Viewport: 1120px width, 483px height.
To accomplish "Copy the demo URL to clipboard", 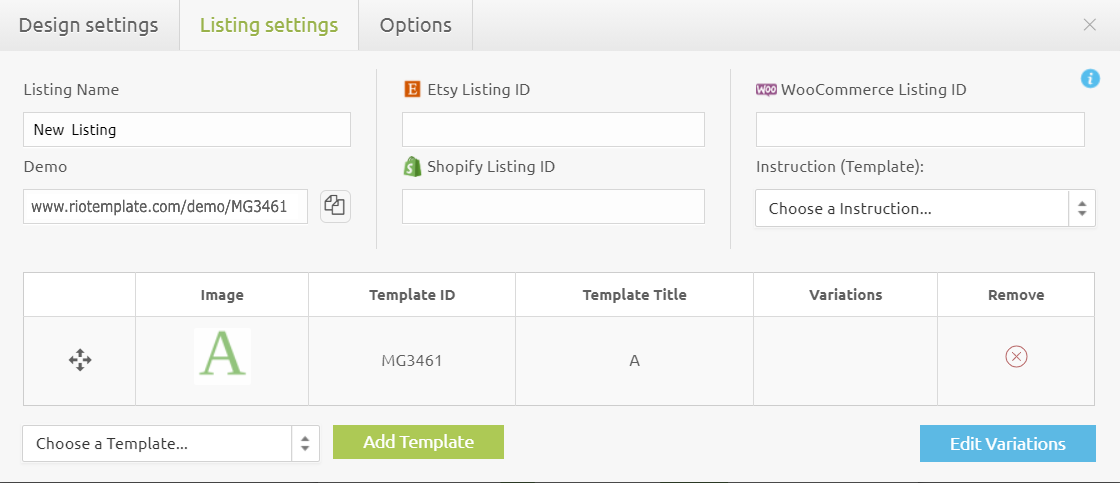I will point(335,206).
